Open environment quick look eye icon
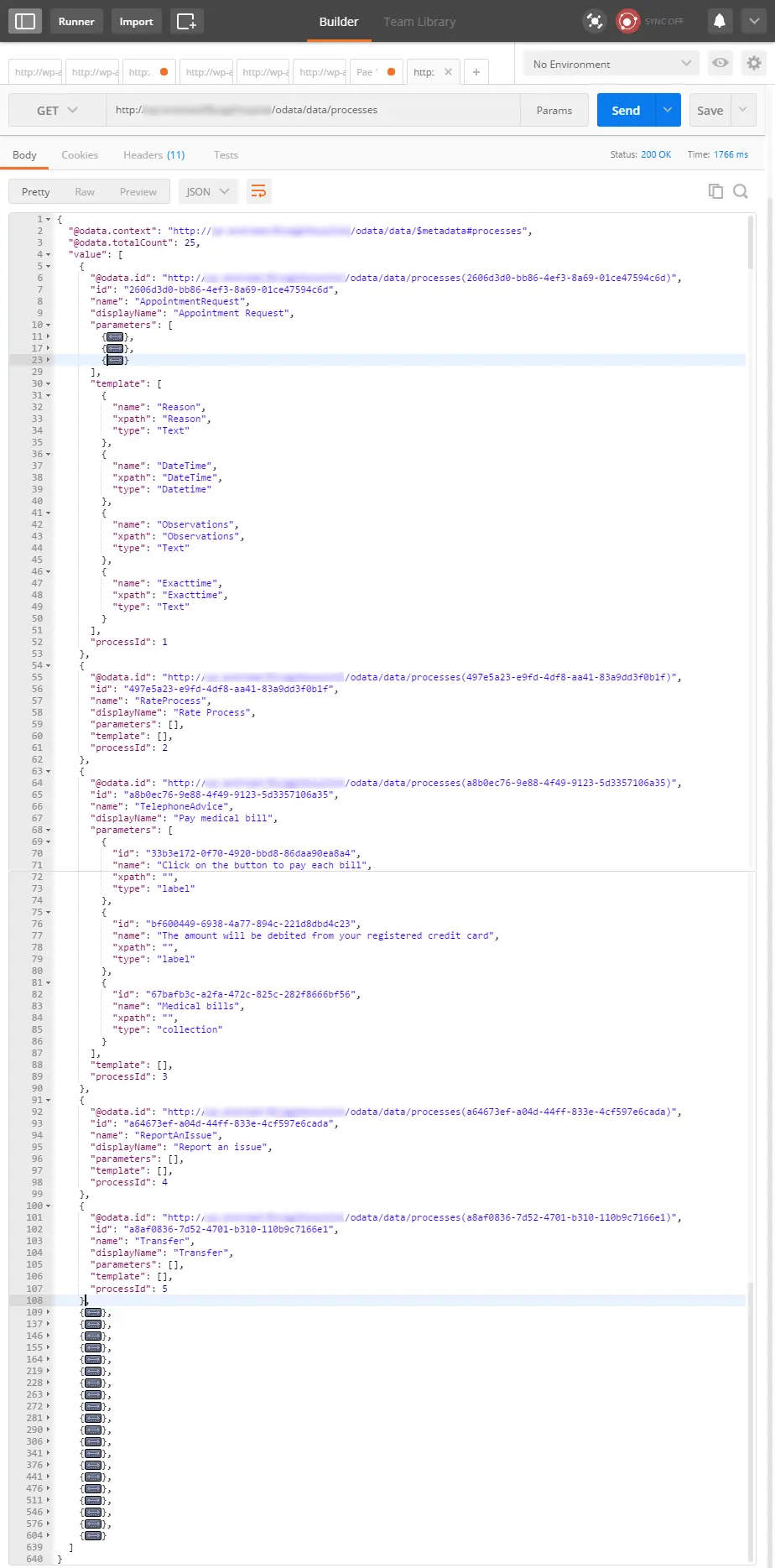The image size is (775, 1568). point(720,63)
